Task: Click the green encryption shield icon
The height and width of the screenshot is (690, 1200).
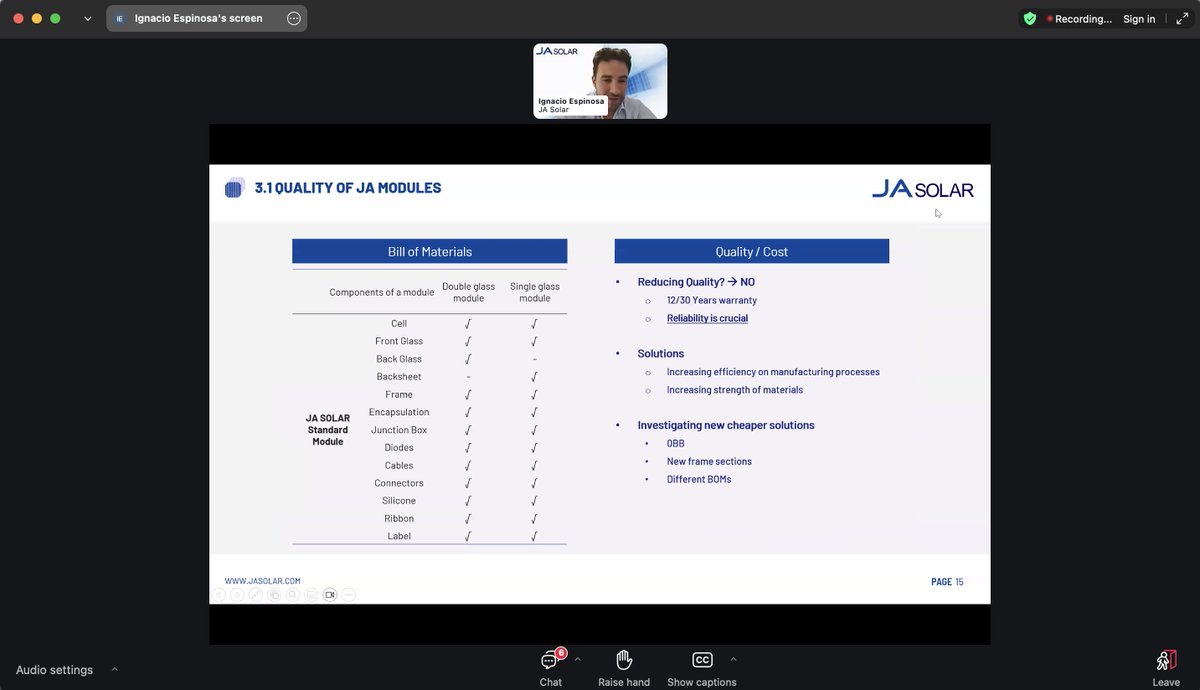Action: (x=1030, y=18)
